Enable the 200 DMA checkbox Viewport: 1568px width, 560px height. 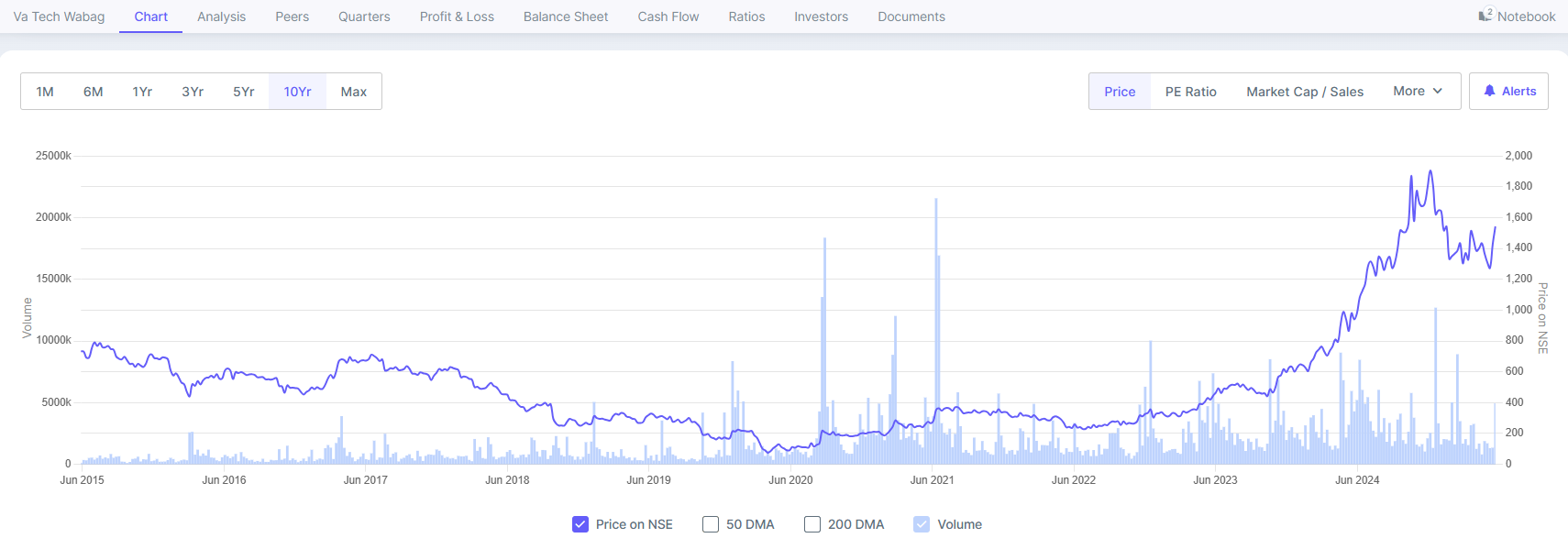pos(812,524)
